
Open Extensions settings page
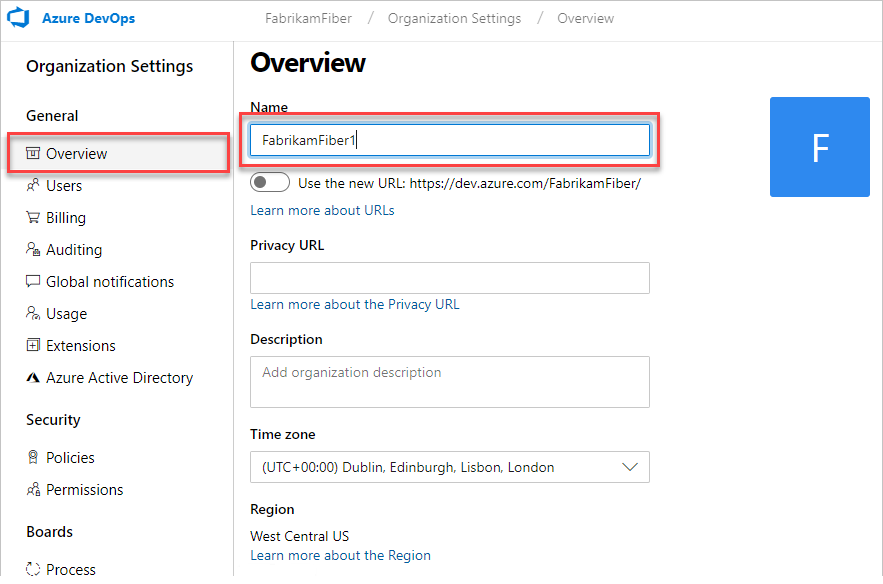(81, 346)
